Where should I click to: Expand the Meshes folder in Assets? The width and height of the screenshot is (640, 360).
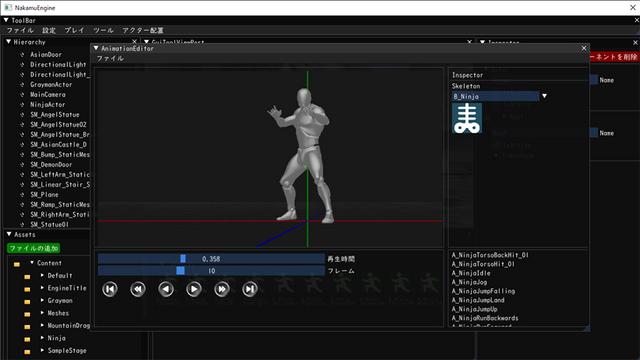(x=42, y=313)
